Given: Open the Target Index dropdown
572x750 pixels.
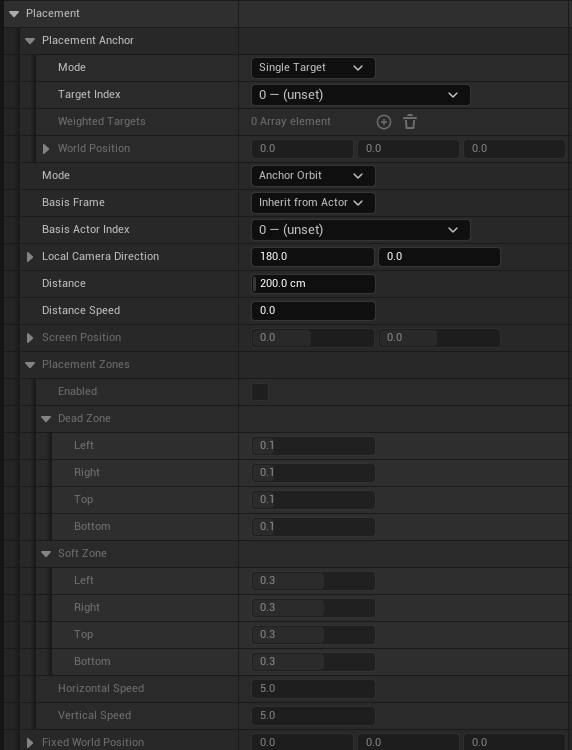Looking at the screenshot, I should pyautogui.click(x=361, y=95).
